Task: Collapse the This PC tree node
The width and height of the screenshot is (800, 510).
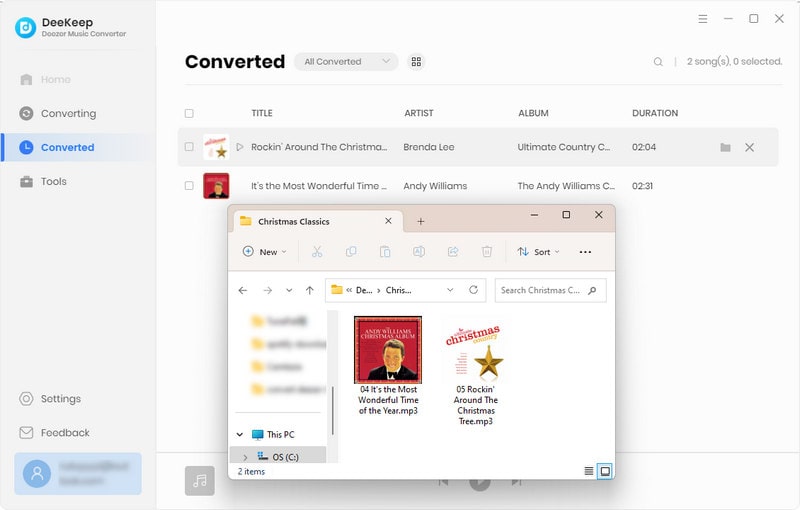Action: tap(239, 435)
